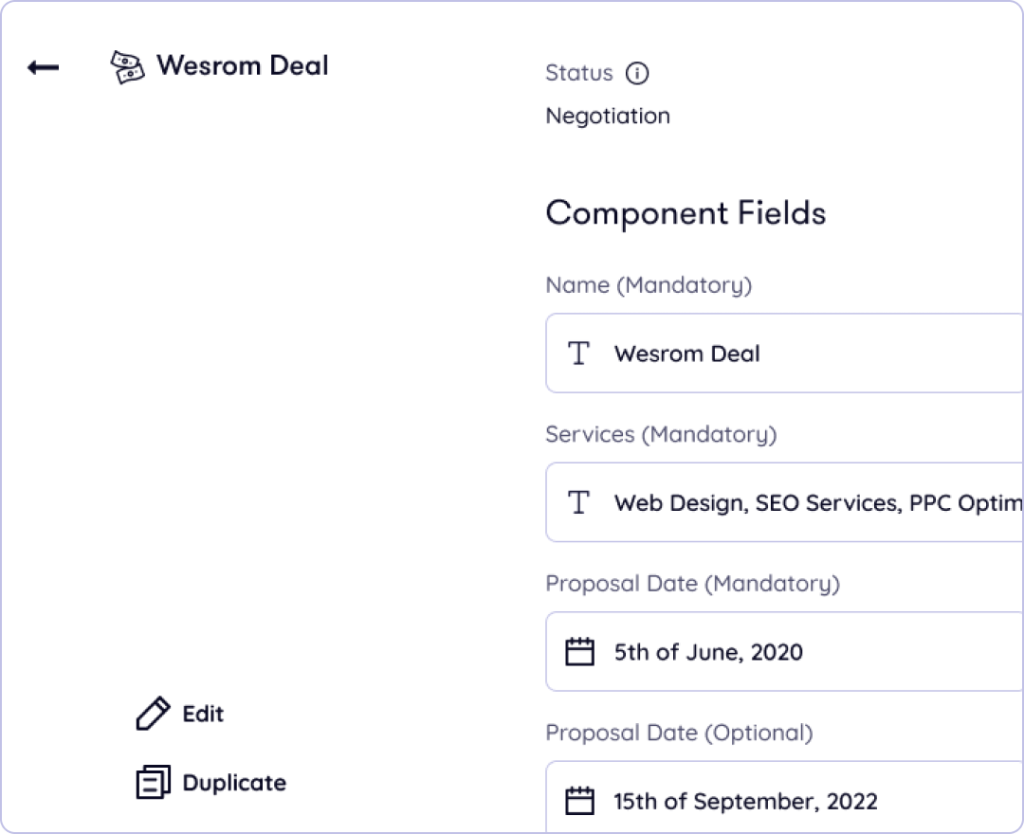
Task: Click the Wesrom Deal page title
Action: [242, 67]
